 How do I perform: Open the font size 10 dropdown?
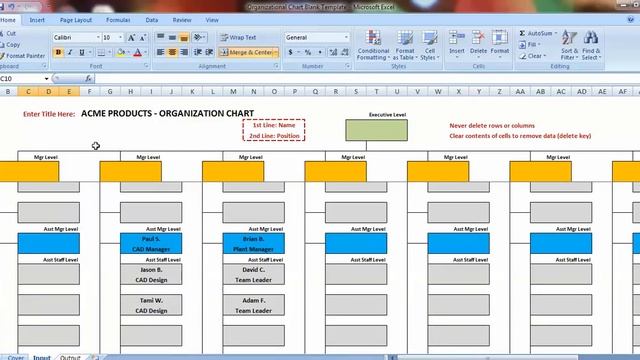click(120, 38)
